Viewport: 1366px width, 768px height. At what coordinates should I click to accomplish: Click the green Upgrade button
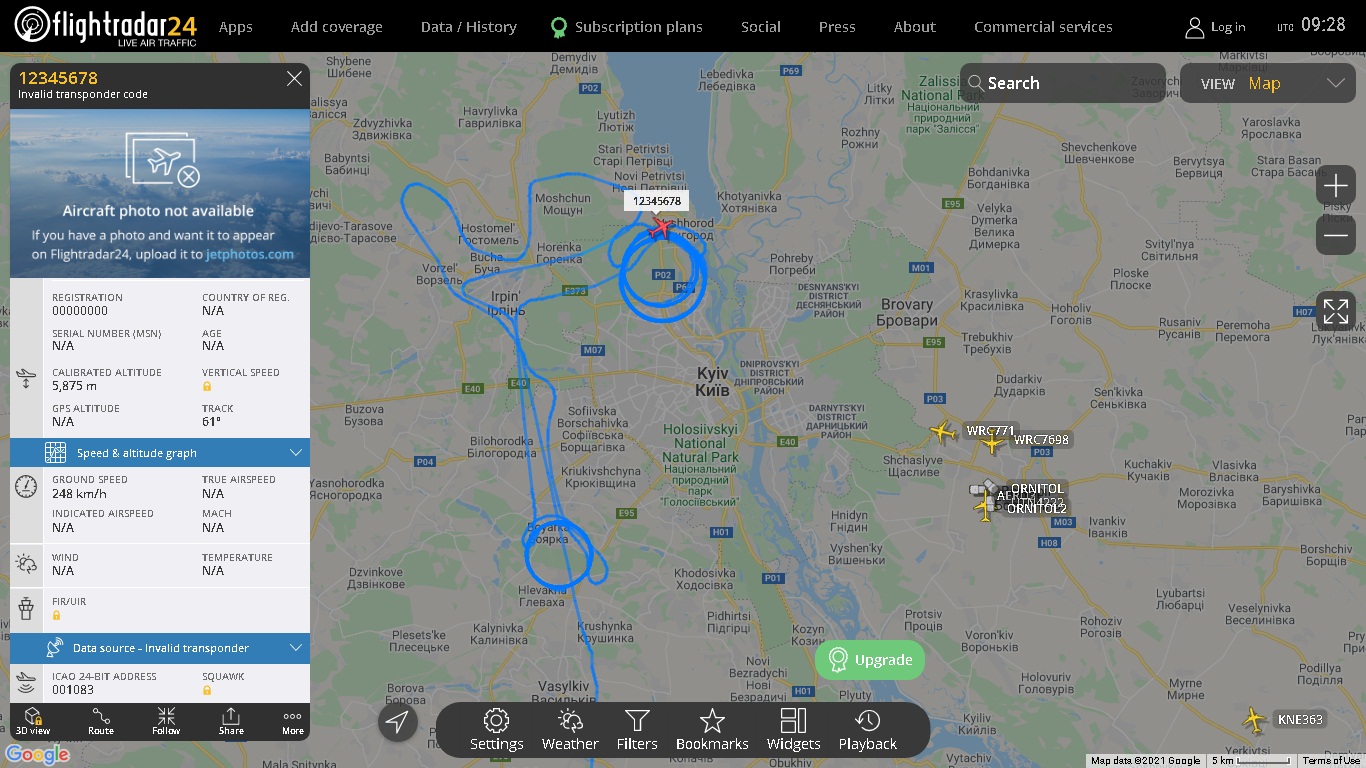point(870,660)
